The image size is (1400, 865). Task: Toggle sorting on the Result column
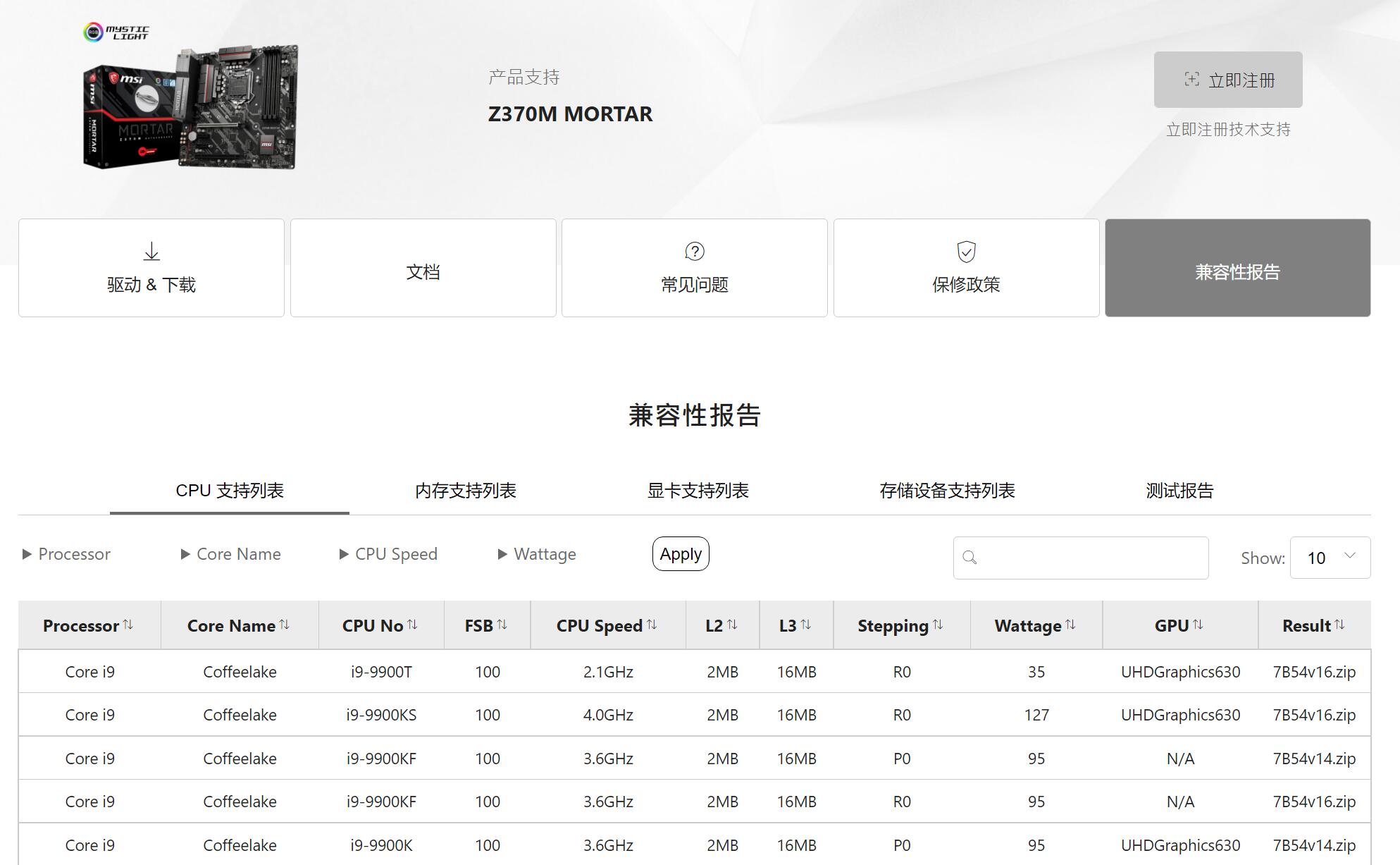(1341, 624)
